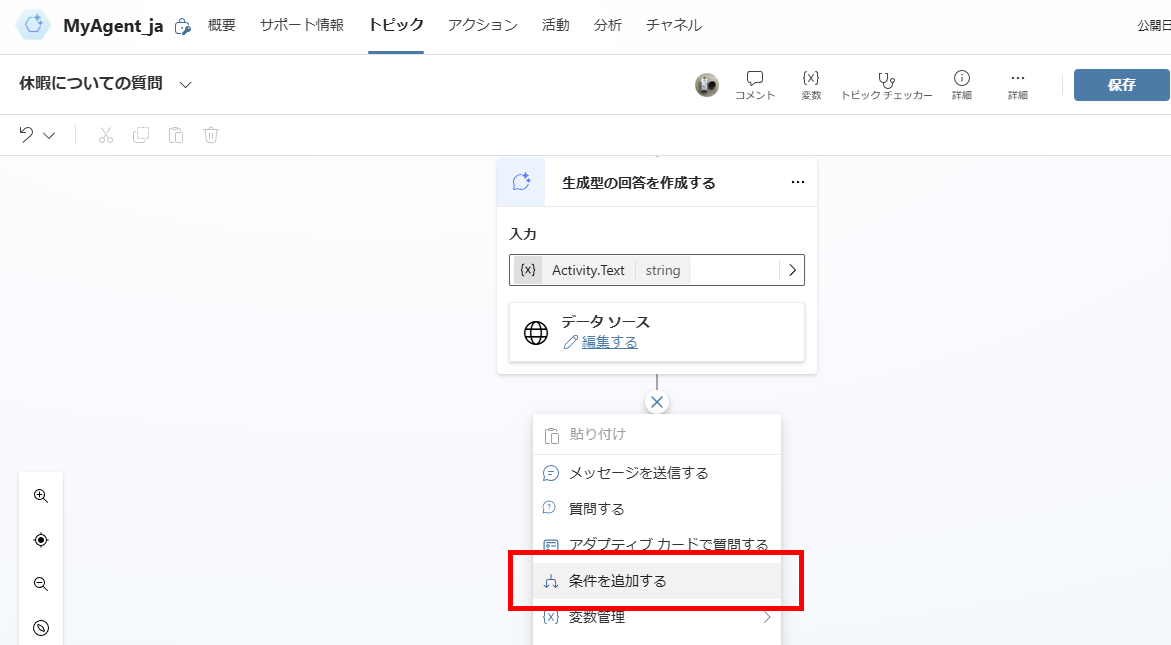Paste from clipboard using toolbar paste icon
1171x645 pixels.
click(175, 134)
